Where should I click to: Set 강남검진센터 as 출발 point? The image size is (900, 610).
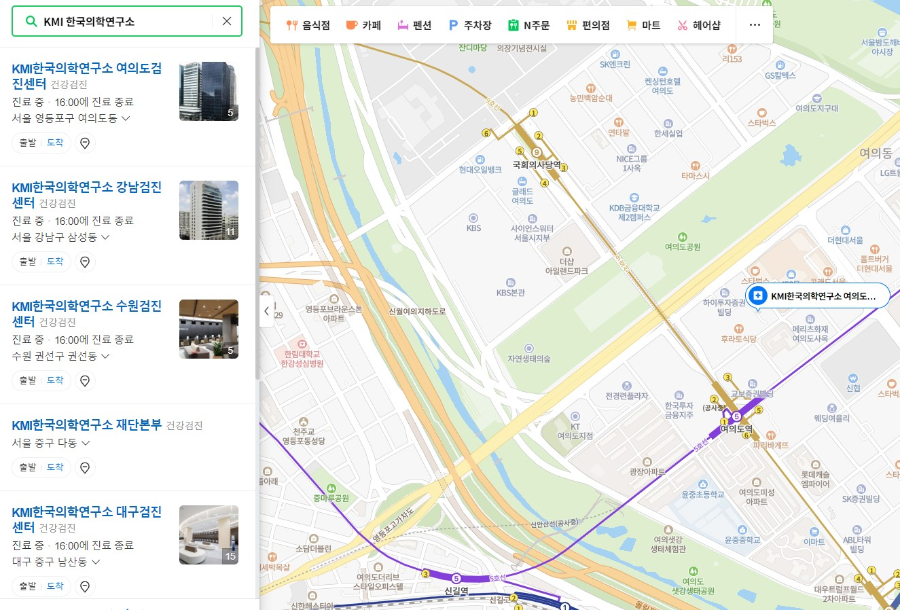point(28,262)
